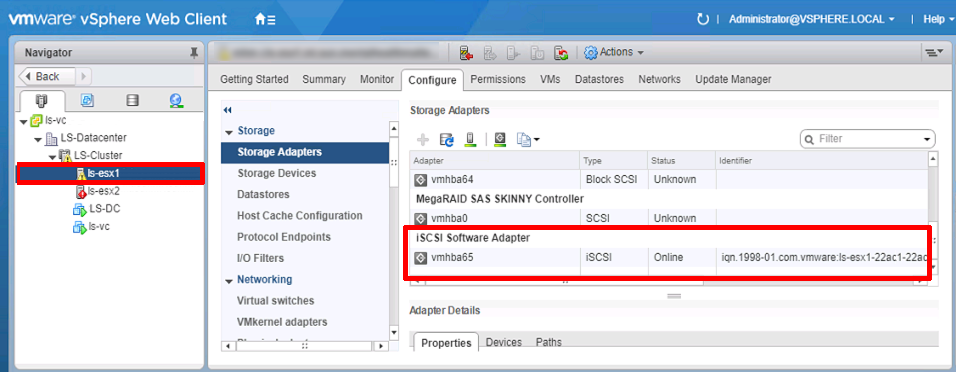Click the rescan adapter icon
Image resolution: width=956 pixels, height=372 pixels.
(500, 140)
